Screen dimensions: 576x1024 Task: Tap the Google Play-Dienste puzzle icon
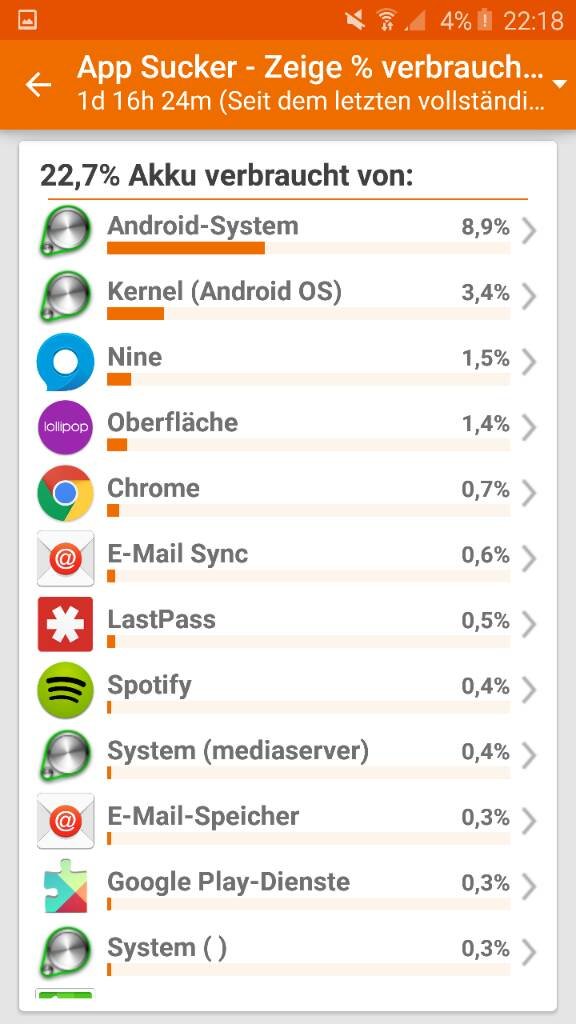tap(65, 887)
